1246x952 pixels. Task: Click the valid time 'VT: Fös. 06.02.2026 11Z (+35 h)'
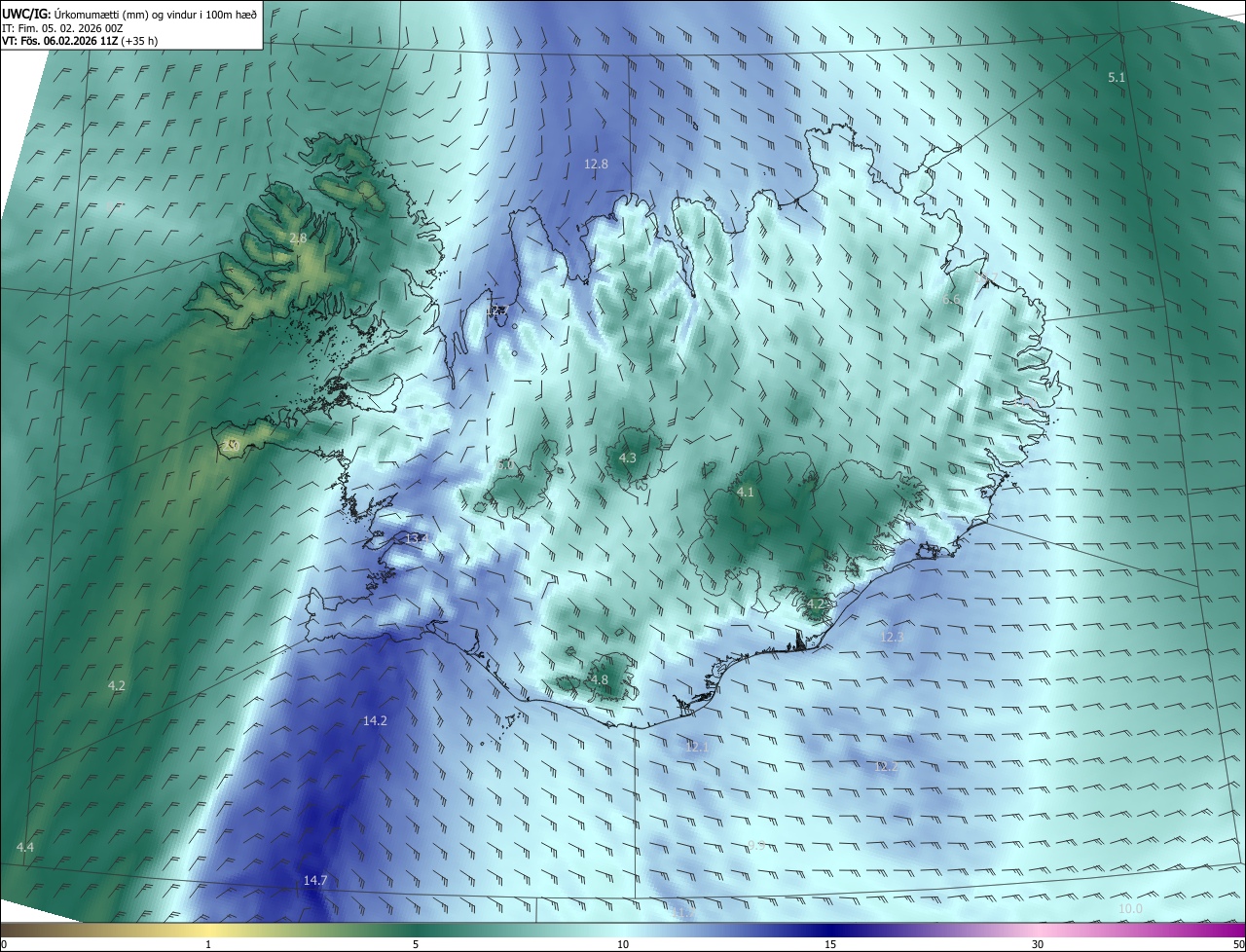tap(80, 41)
